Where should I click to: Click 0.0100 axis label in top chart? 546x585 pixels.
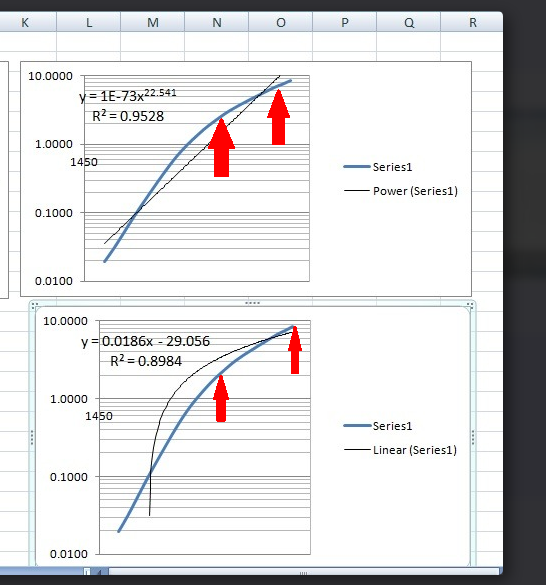tap(54, 281)
